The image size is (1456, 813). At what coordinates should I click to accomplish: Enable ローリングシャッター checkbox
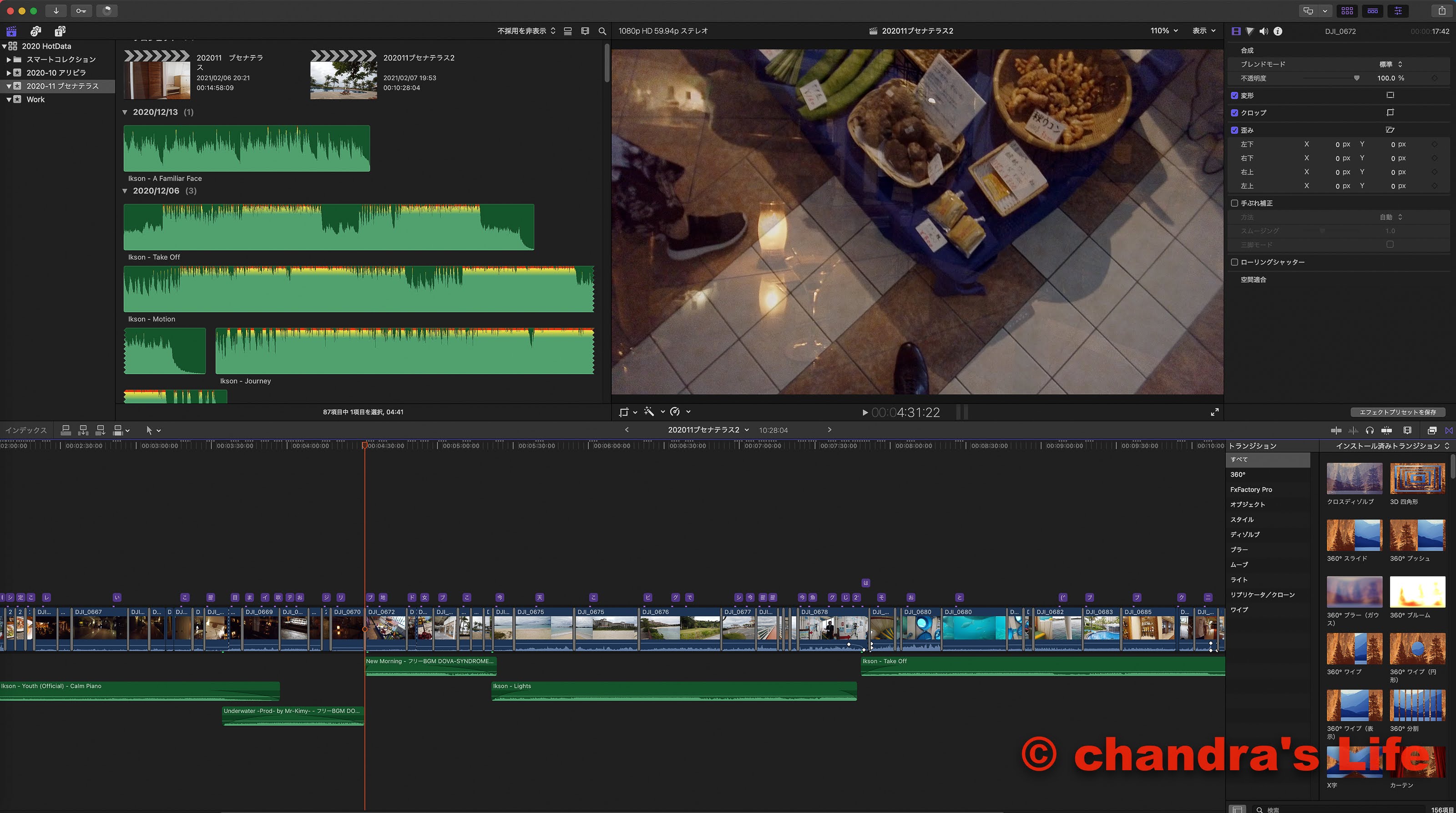pos(1234,262)
